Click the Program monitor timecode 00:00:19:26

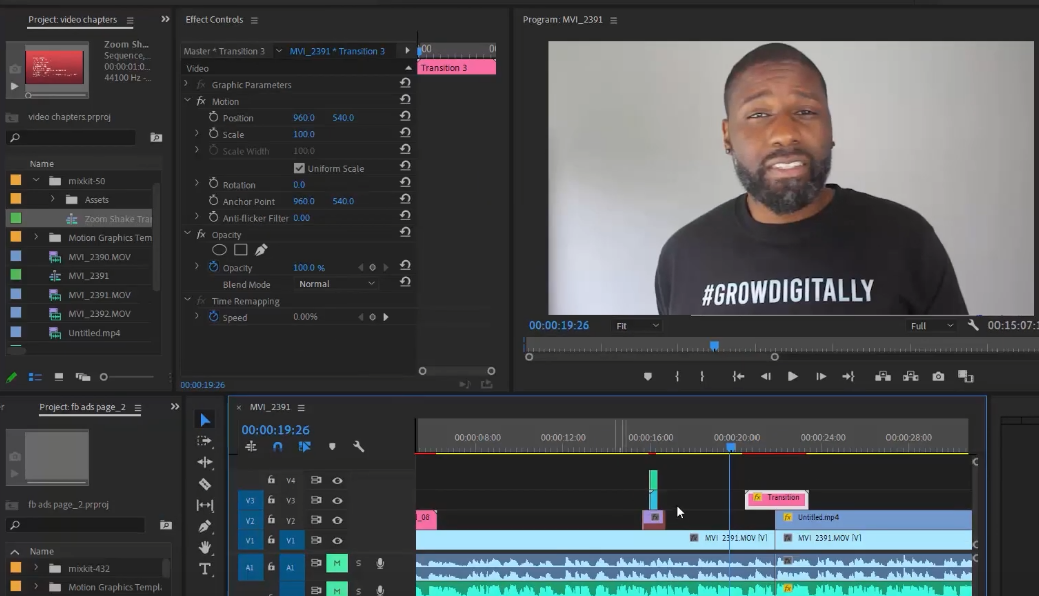[x=559, y=325]
